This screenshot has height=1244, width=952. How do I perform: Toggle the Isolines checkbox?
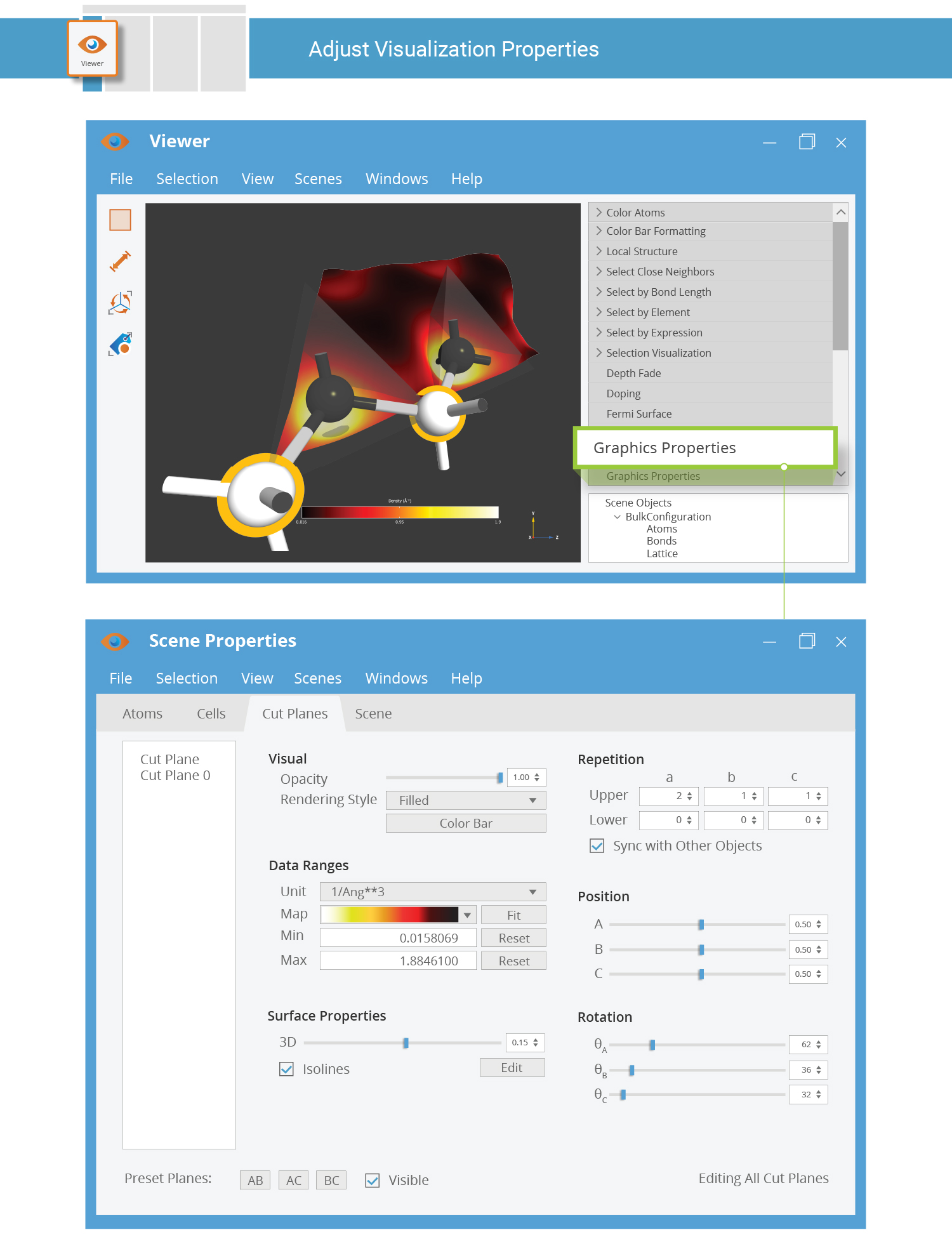[x=286, y=1069]
